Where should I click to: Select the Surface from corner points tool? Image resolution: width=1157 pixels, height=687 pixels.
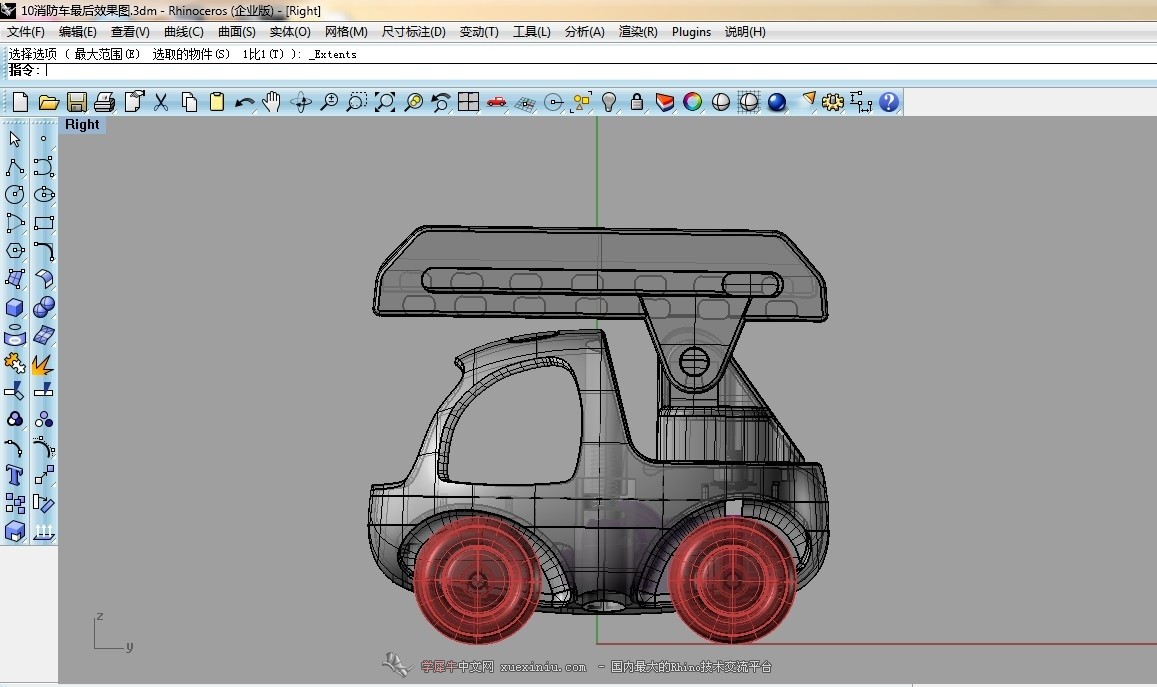click(15, 279)
